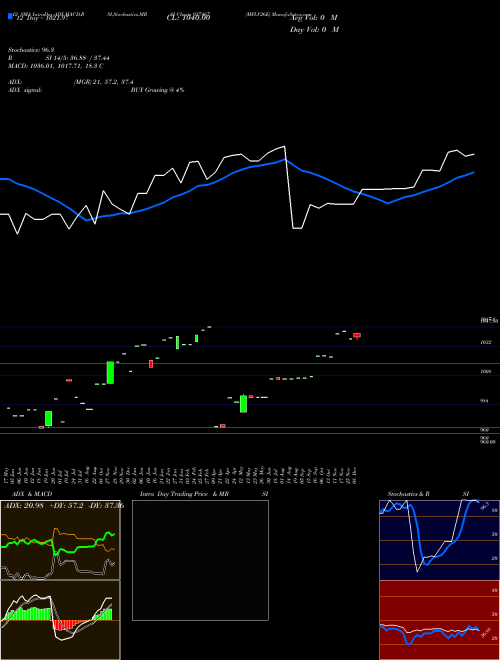Click the red RSI chart panel

439,620
